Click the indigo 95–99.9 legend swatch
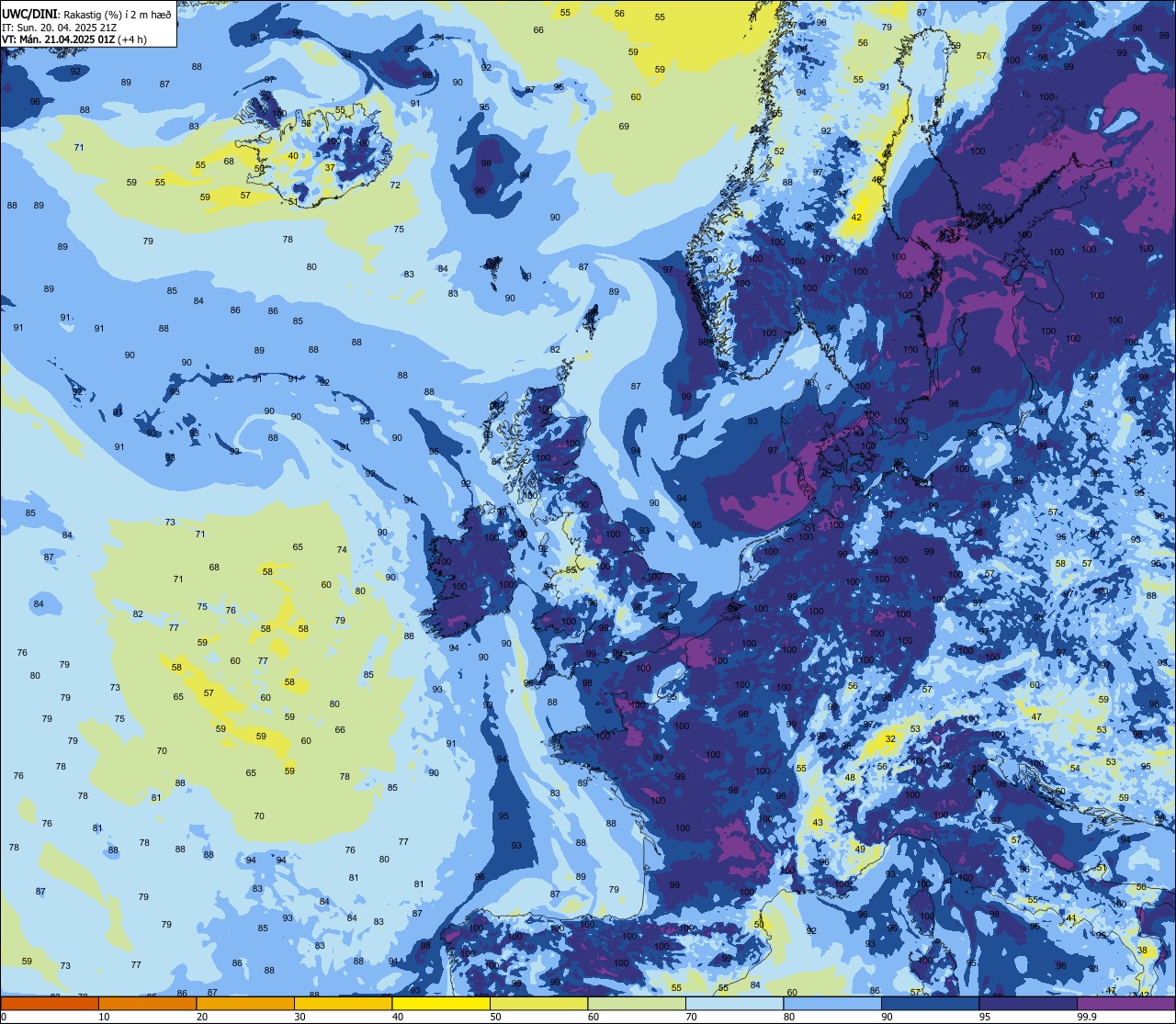The image size is (1176, 1024). [1028, 1003]
